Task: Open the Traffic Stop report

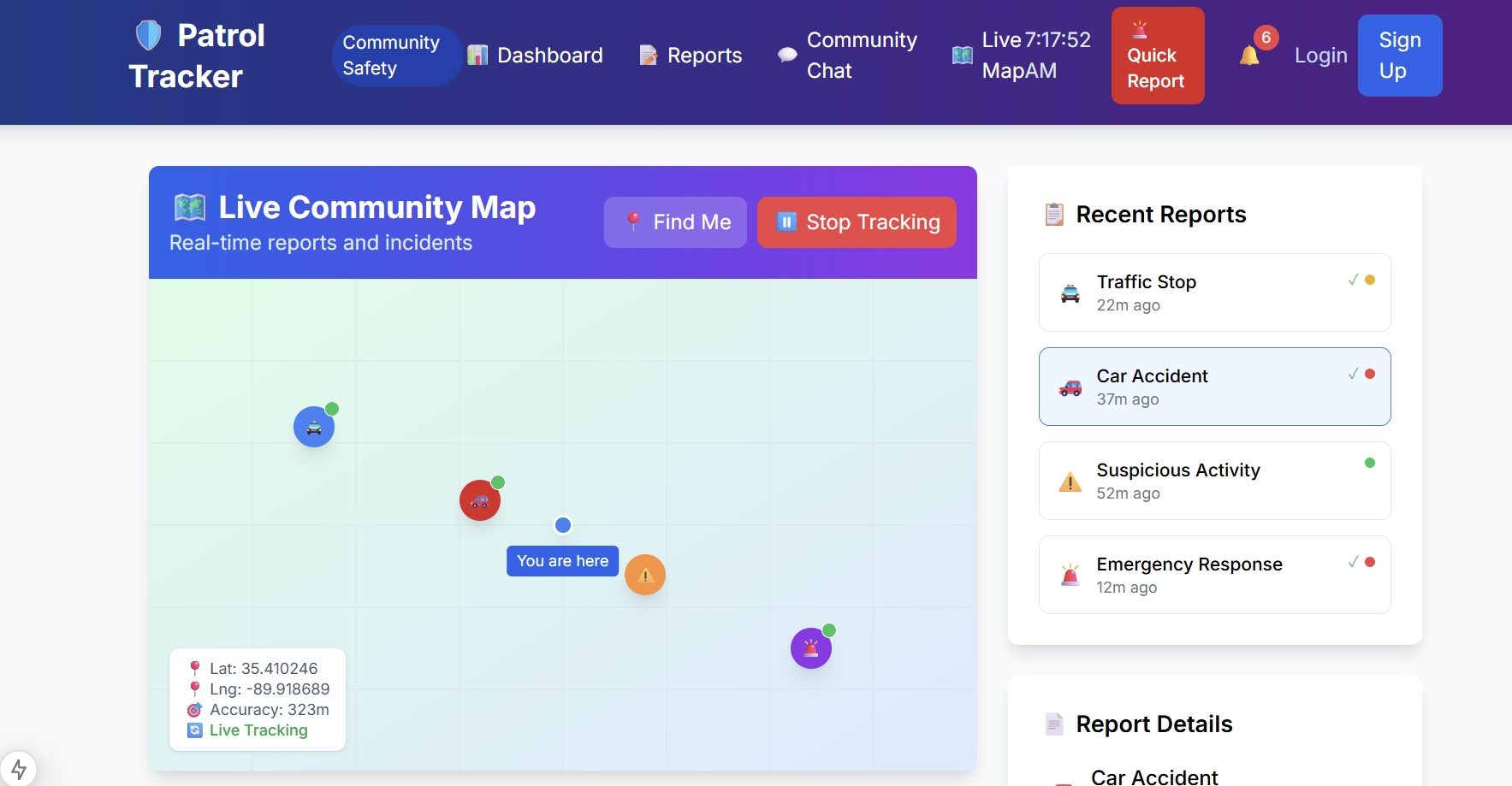Action: click(x=1214, y=293)
